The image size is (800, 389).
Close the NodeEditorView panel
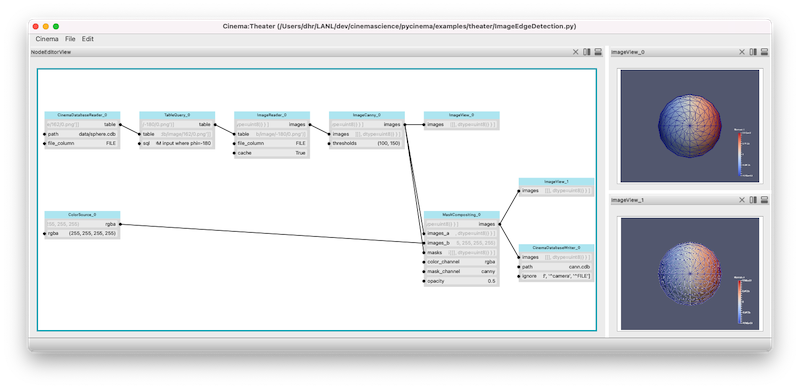click(x=576, y=52)
